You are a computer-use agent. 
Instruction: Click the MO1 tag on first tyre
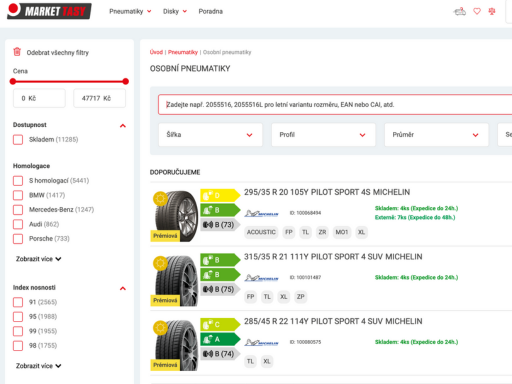tap(342, 232)
